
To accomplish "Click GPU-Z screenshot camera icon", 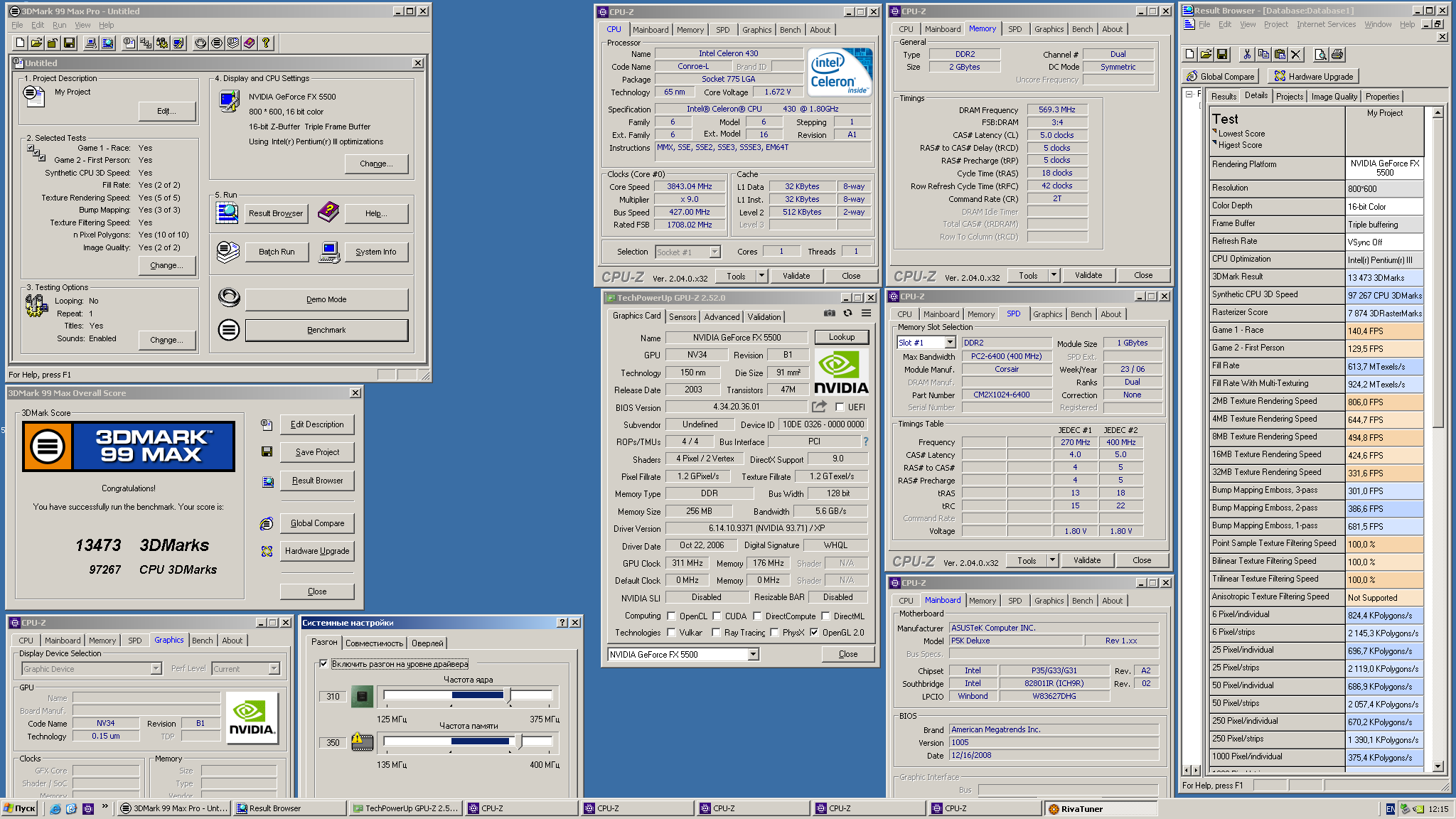I will 829,313.
